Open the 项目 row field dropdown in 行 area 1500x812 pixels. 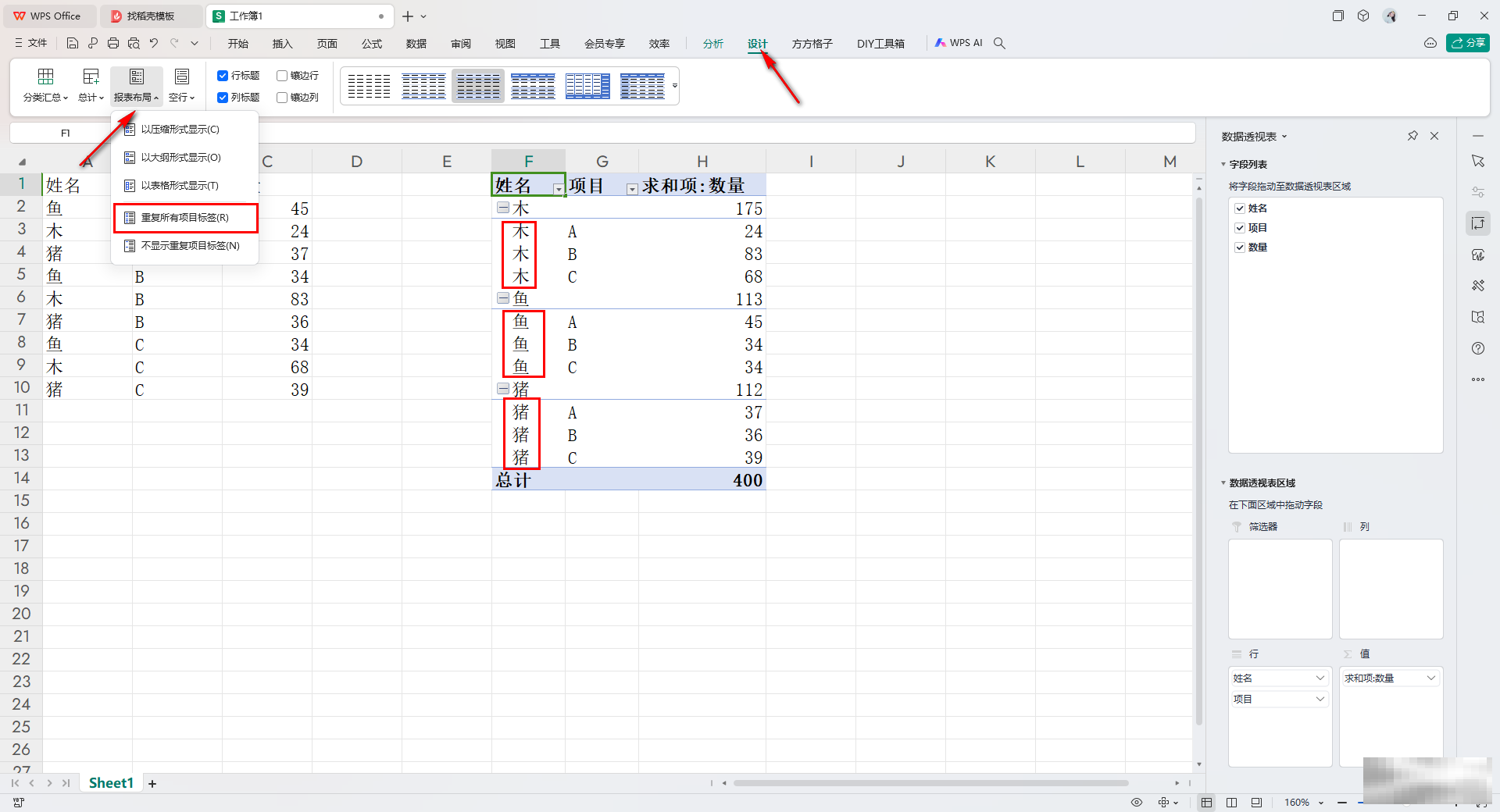(x=1320, y=699)
